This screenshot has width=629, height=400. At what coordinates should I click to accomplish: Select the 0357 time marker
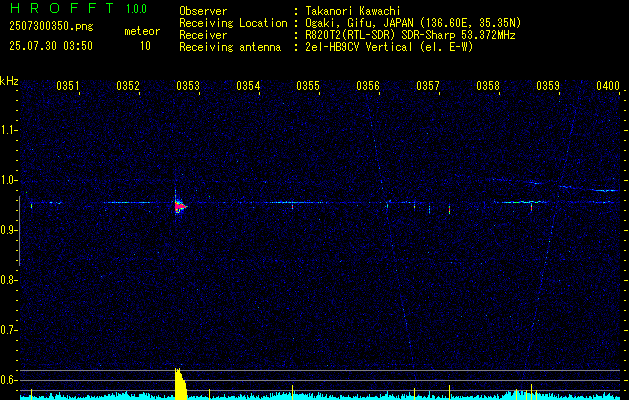[x=428, y=85]
